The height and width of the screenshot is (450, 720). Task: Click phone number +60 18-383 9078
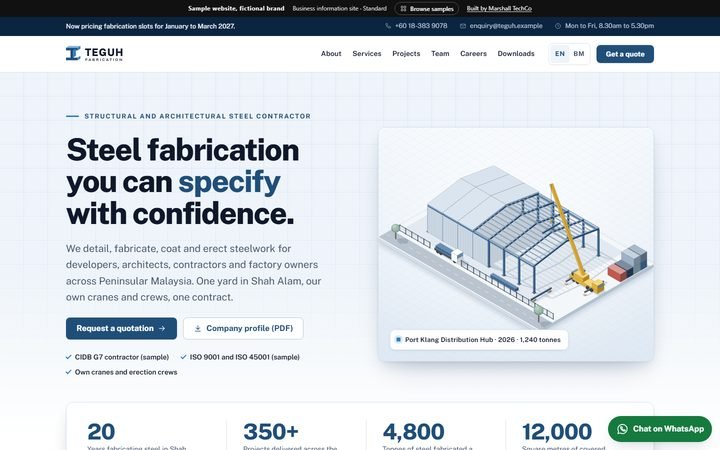[421, 26]
